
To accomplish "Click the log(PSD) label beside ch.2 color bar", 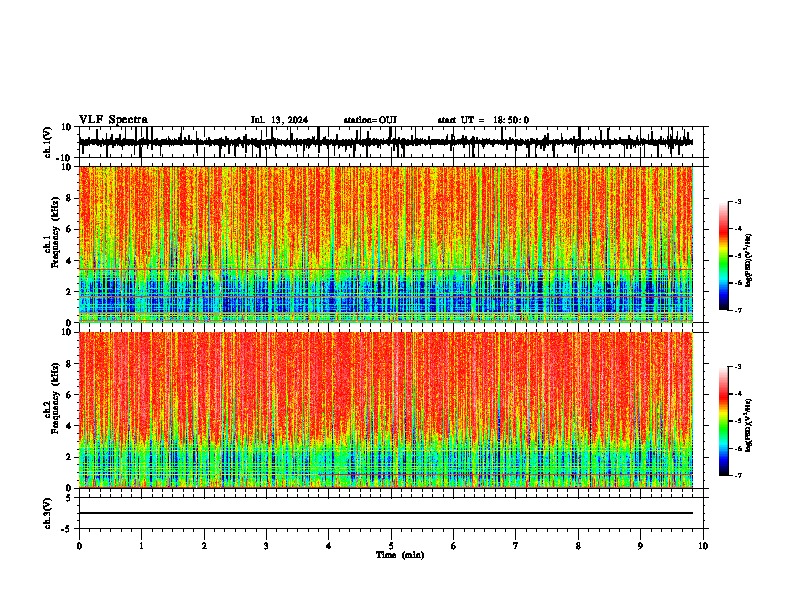I will [x=749, y=425].
